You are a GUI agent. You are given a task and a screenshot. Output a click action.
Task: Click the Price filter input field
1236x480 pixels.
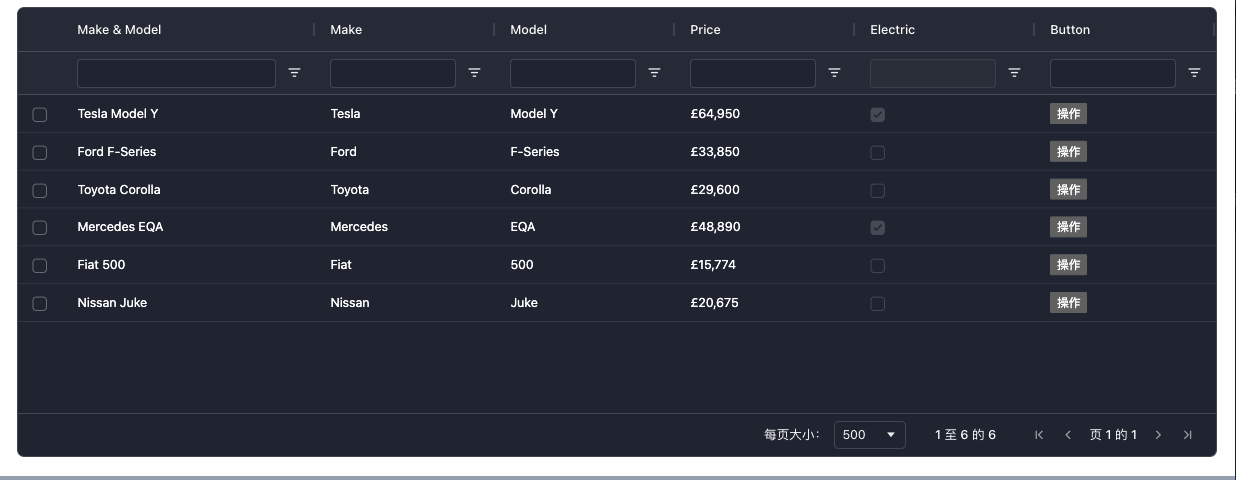click(x=752, y=73)
